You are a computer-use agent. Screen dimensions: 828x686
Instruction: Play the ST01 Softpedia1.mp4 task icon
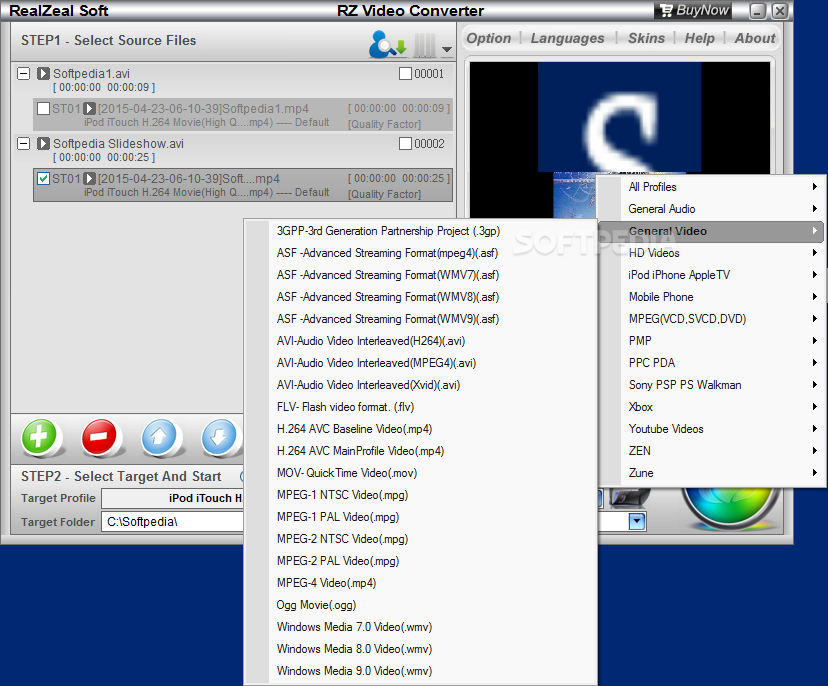pyautogui.click(x=89, y=109)
